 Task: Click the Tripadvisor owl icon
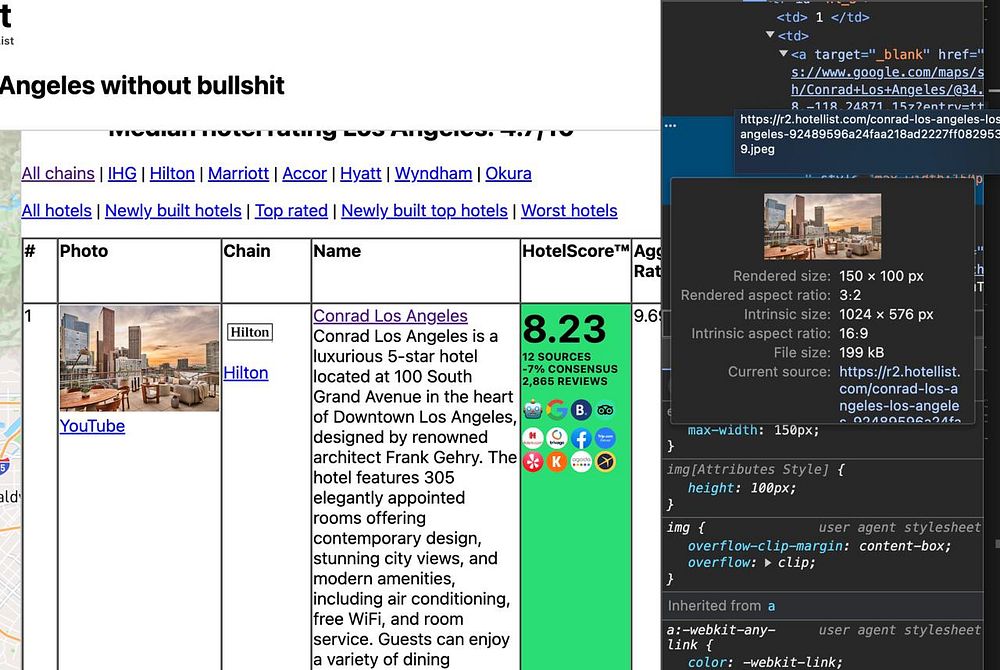pos(605,410)
